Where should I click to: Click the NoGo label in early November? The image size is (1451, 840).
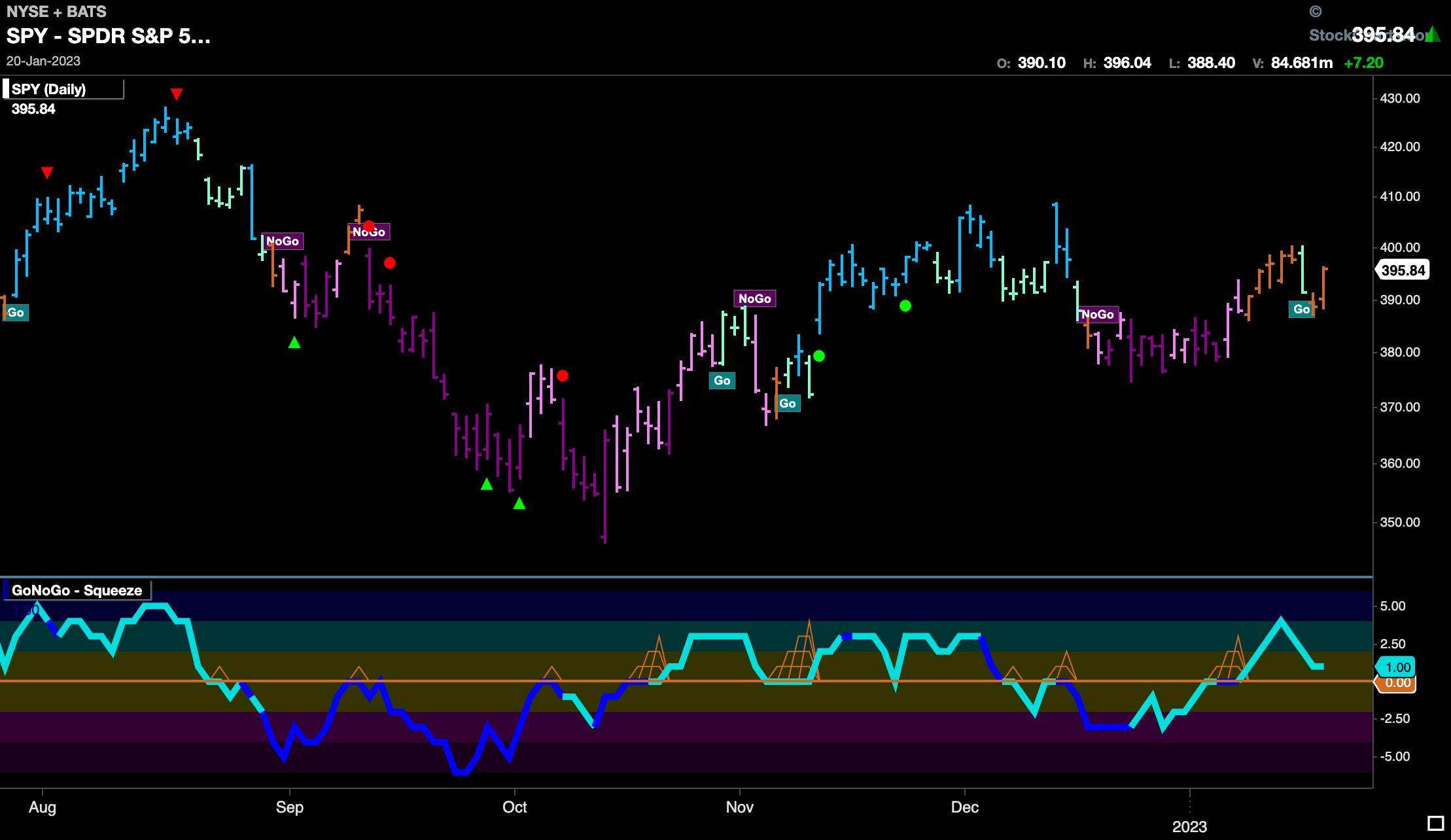[754, 299]
